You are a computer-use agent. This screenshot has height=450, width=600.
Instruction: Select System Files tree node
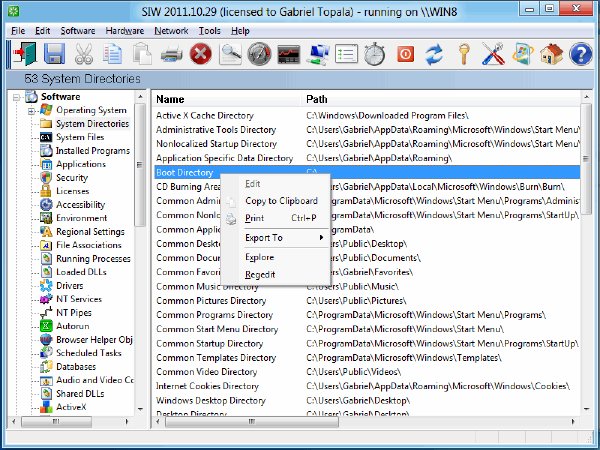80,137
